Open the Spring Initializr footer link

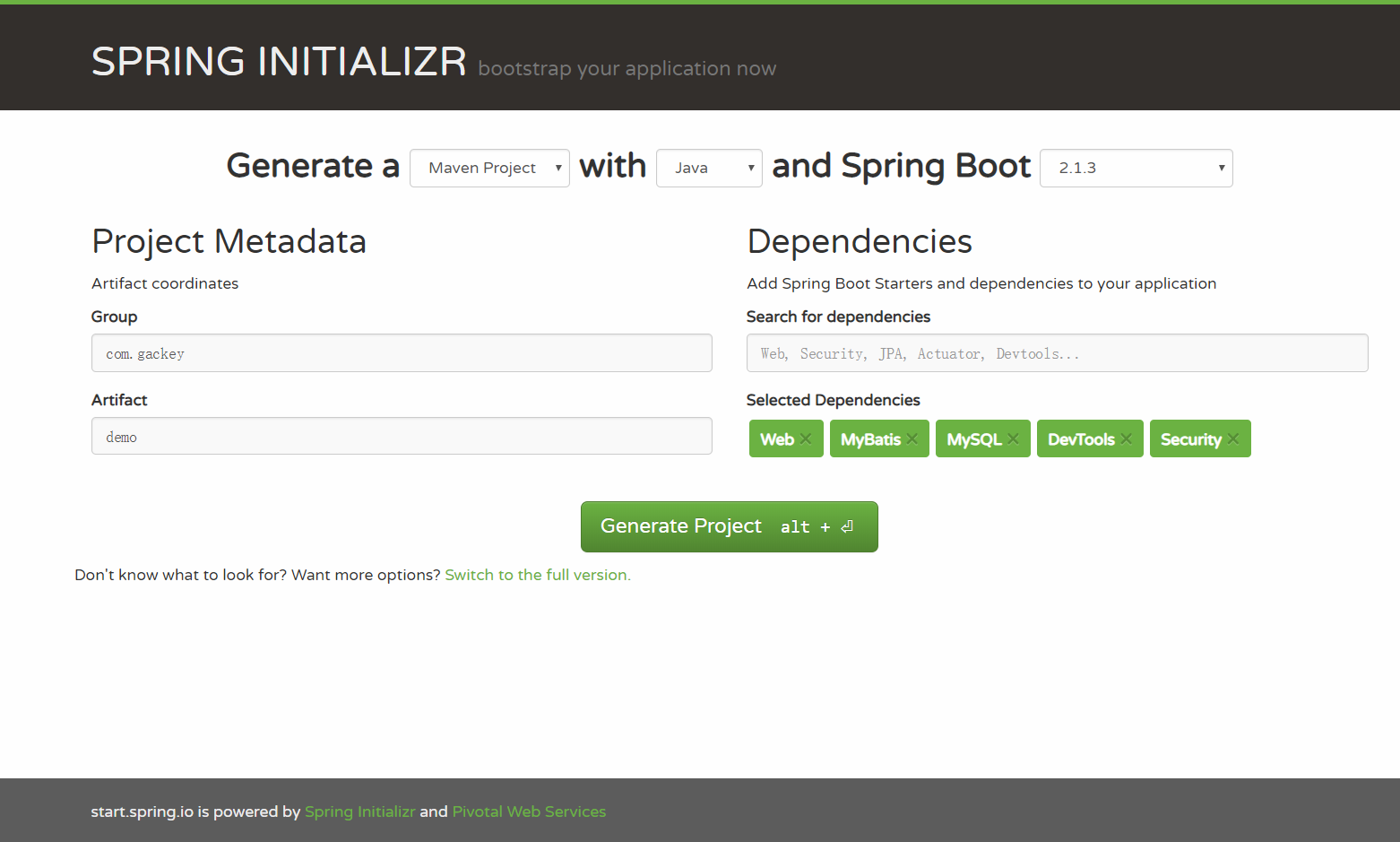click(x=359, y=812)
